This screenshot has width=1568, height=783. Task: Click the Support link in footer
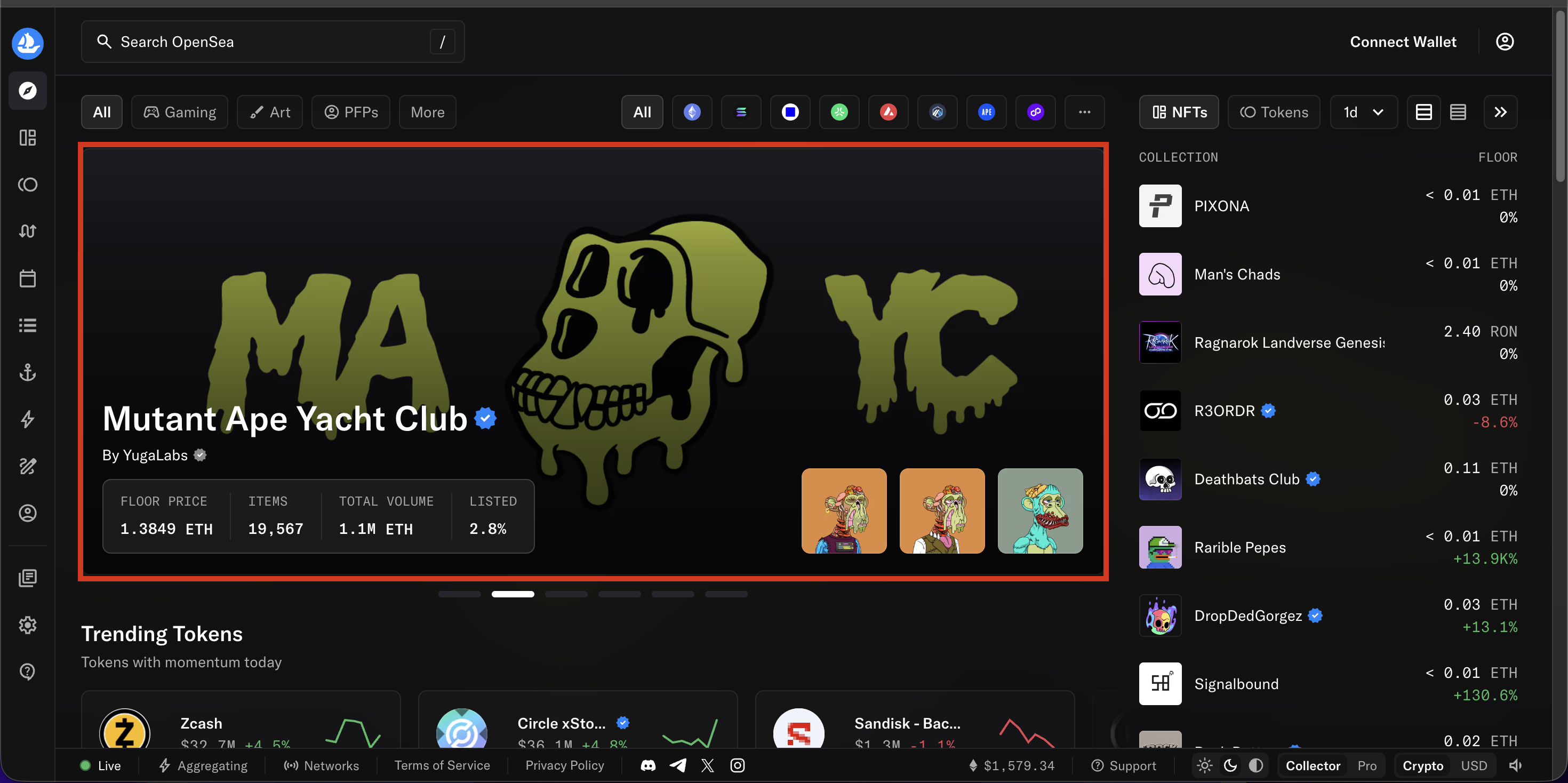click(x=1124, y=765)
